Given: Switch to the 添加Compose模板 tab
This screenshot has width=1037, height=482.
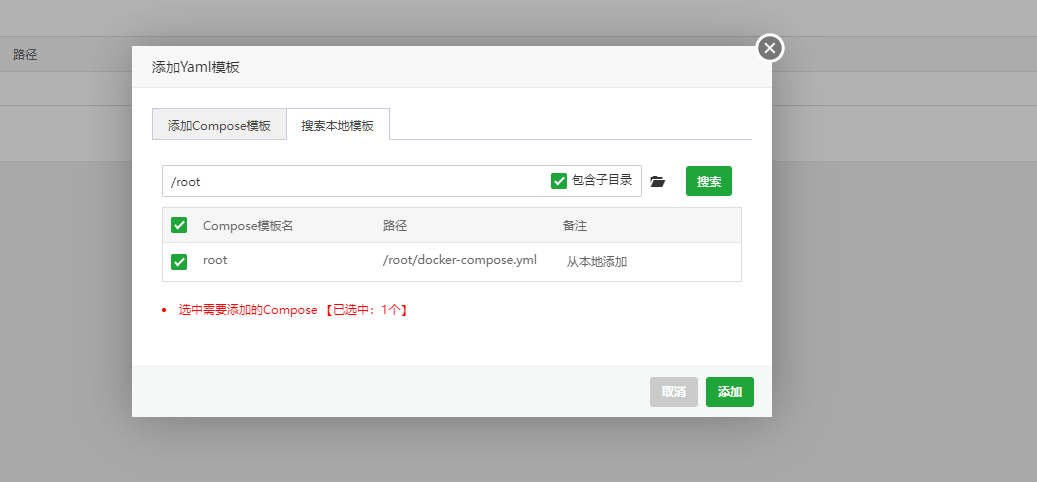Looking at the screenshot, I should (x=220, y=124).
